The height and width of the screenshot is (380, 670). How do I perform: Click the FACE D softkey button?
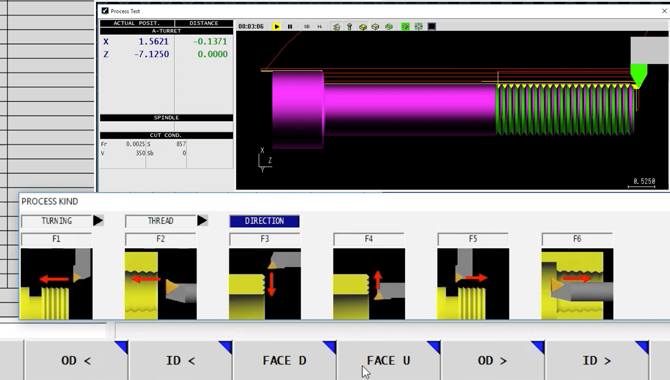pos(285,360)
